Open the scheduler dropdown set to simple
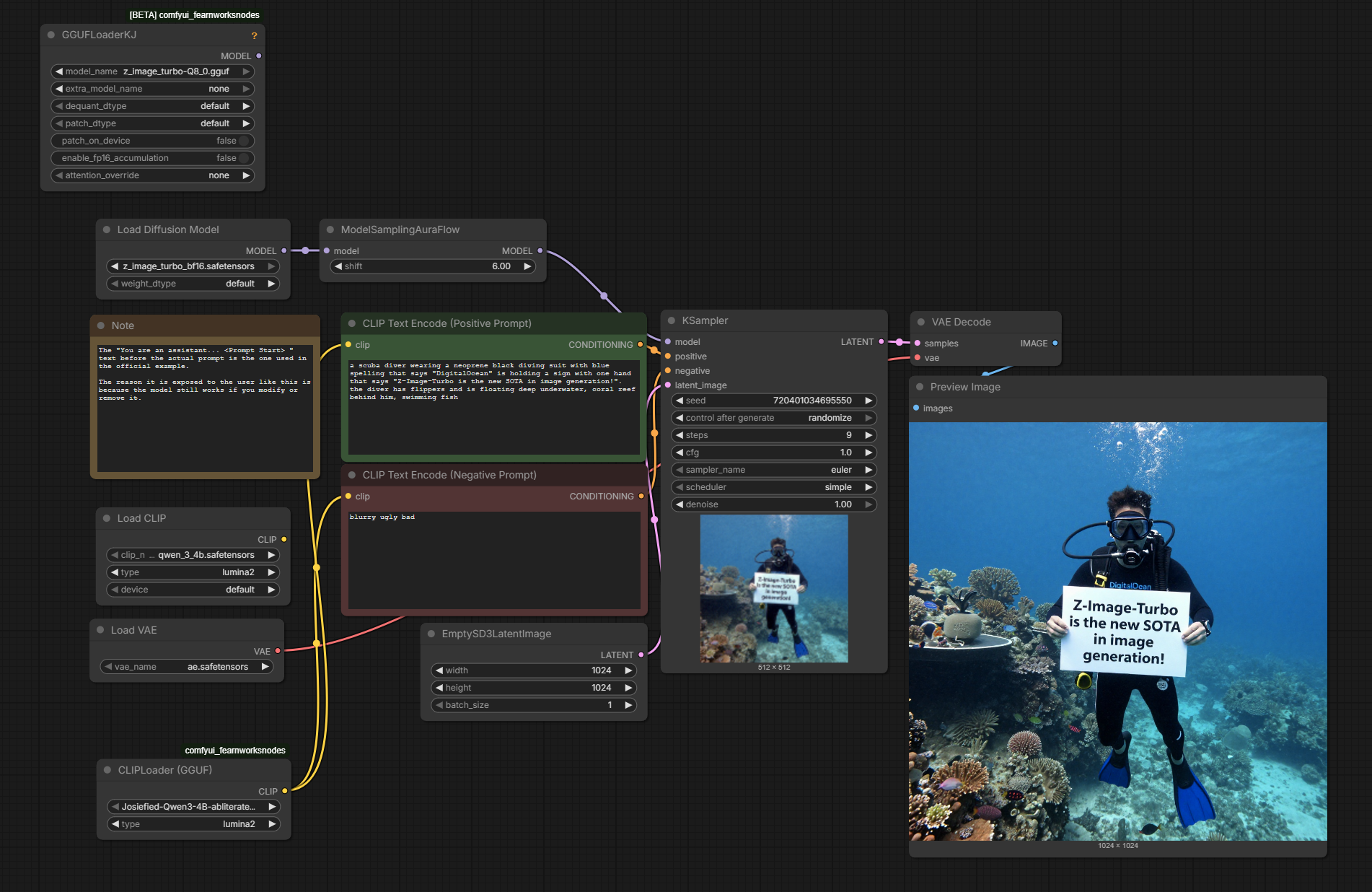 [x=774, y=487]
